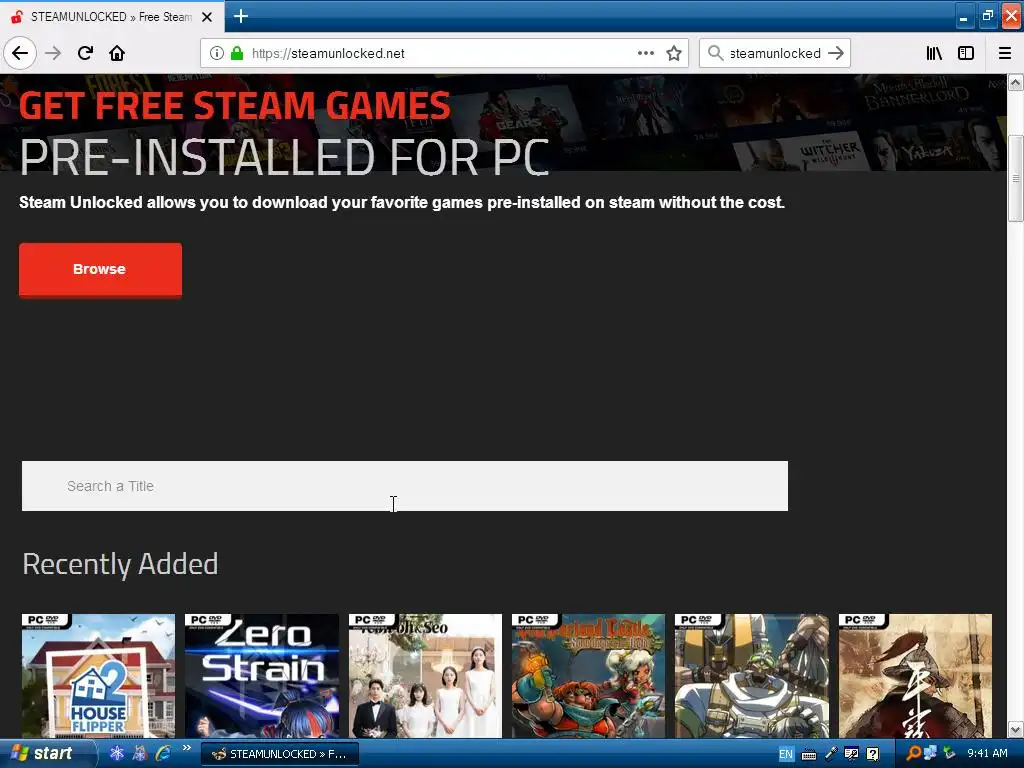The width and height of the screenshot is (1024, 768).
Task: Open the House Flipper 2 game cover
Action: click(x=98, y=675)
